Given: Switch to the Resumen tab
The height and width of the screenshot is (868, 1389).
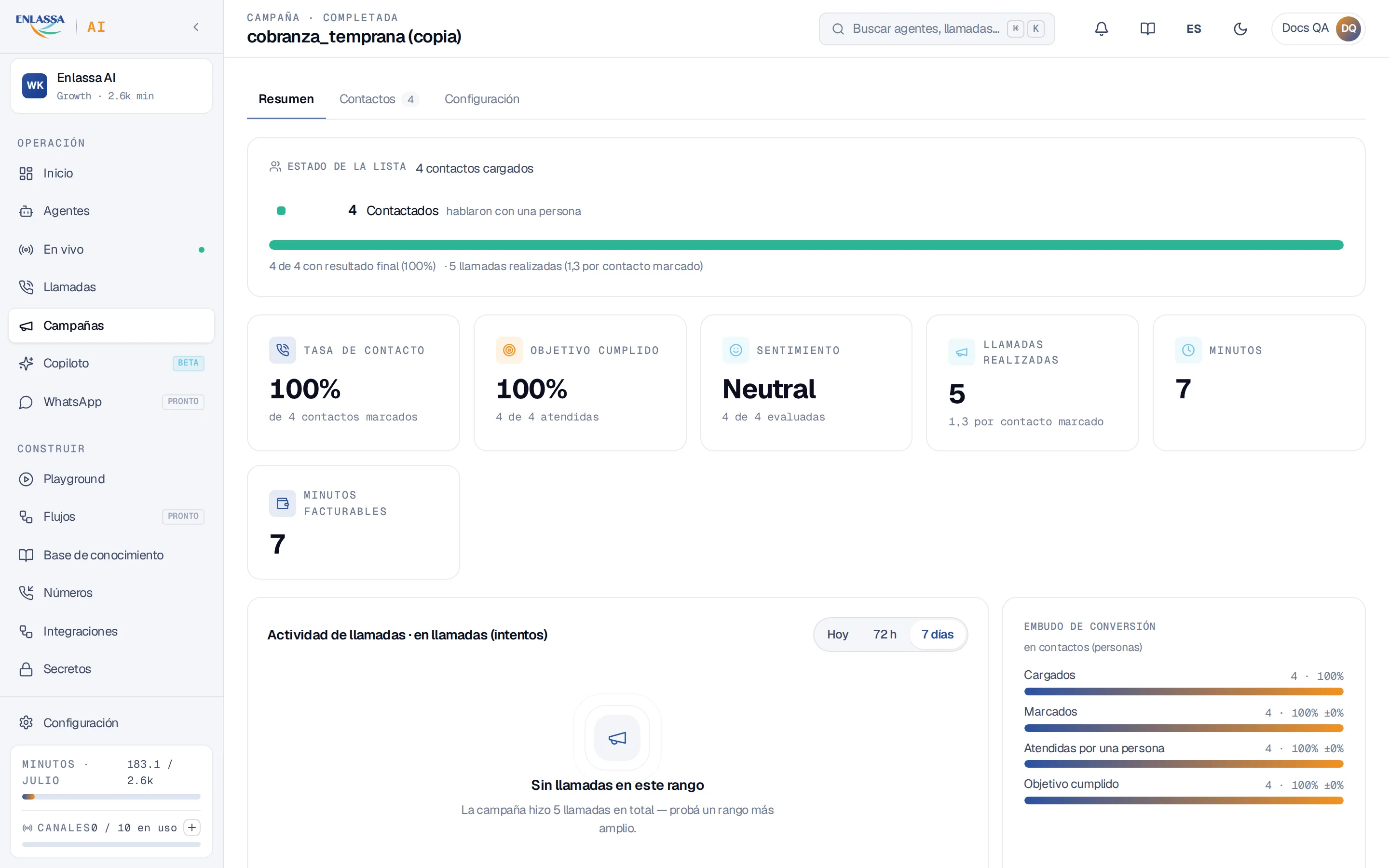Looking at the screenshot, I should pyautogui.click(x=286, y=99).
